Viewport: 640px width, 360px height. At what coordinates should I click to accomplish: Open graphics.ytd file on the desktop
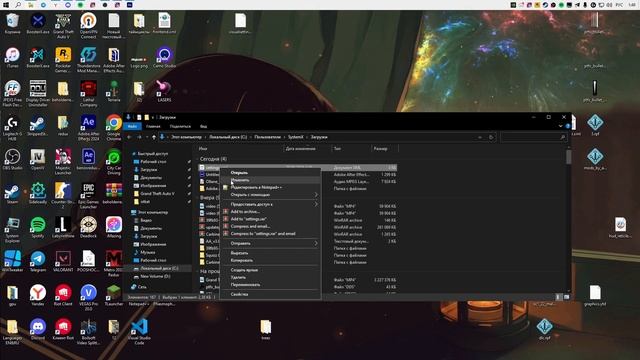[x=595, y=296]
